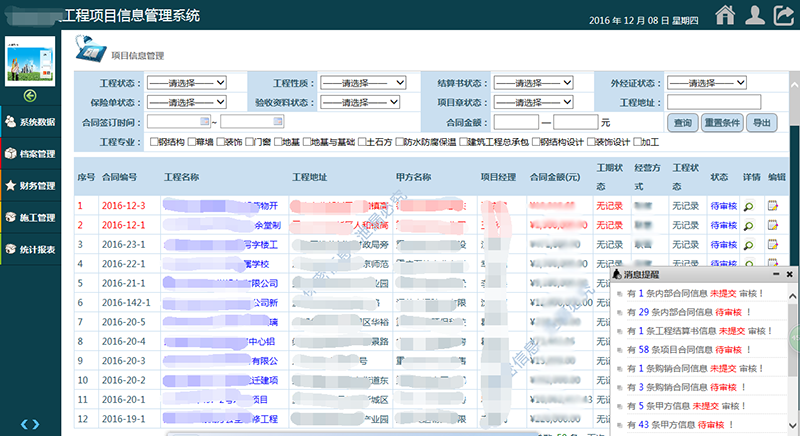The image size is (800, 436).
Task: Focus the 工程地址 input field
Action: coord(714,102)
